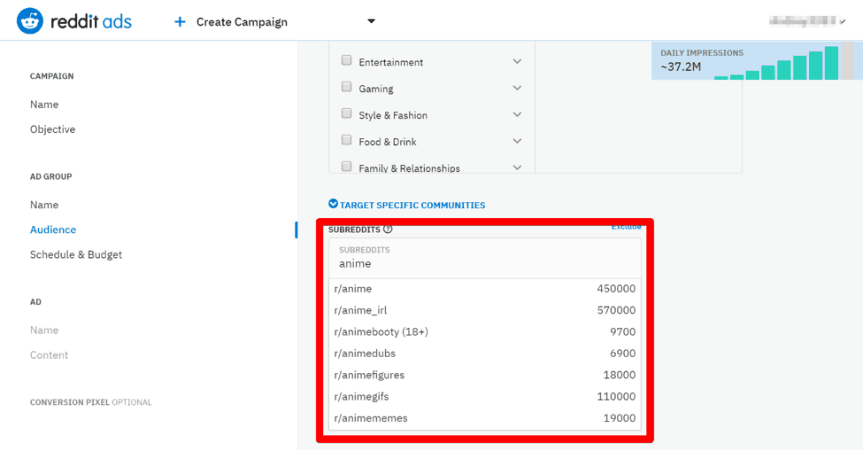The image size is (863, 450).
Task: Expand the Entertainment category chevron
Action: pos(517,61)
